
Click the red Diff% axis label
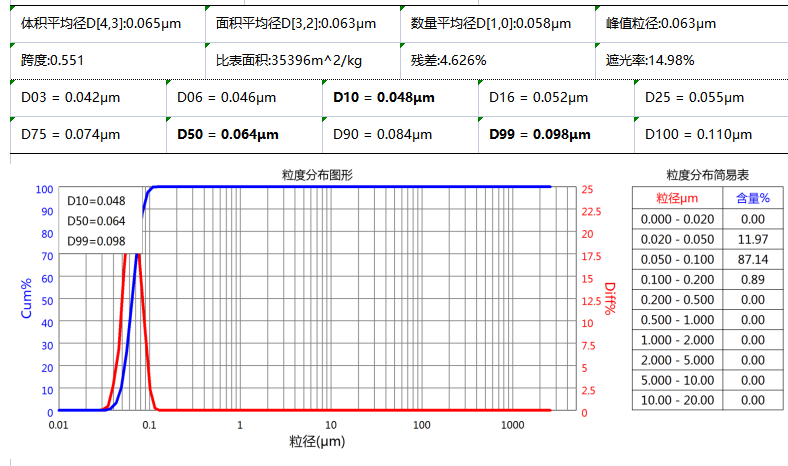click(x=609, y=298)
